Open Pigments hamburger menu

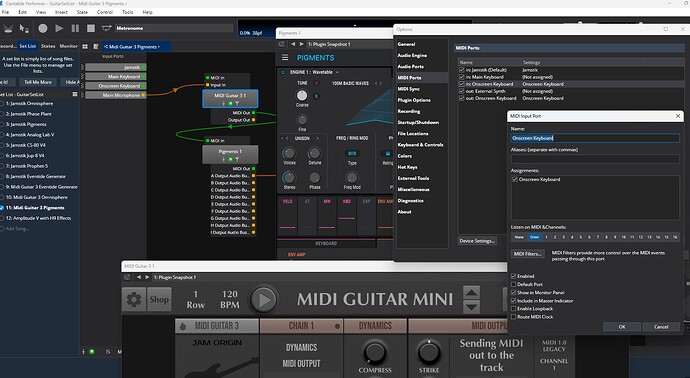click(285, 58)
